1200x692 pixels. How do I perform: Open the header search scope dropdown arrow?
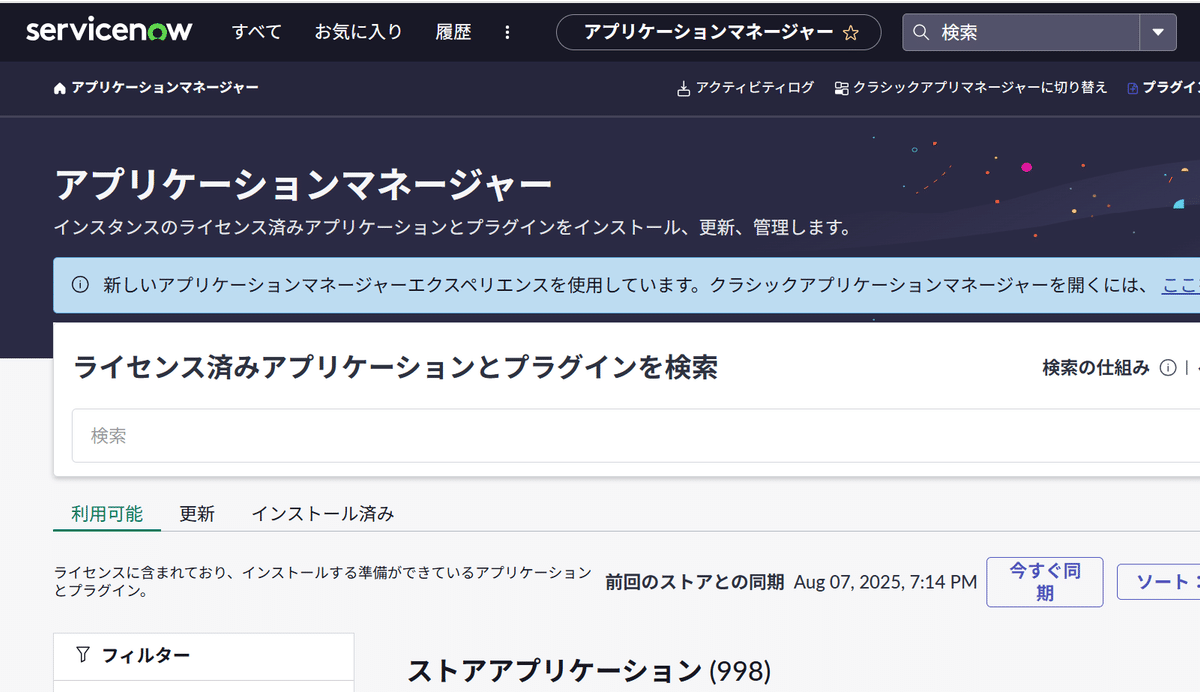pos(1158,31)
